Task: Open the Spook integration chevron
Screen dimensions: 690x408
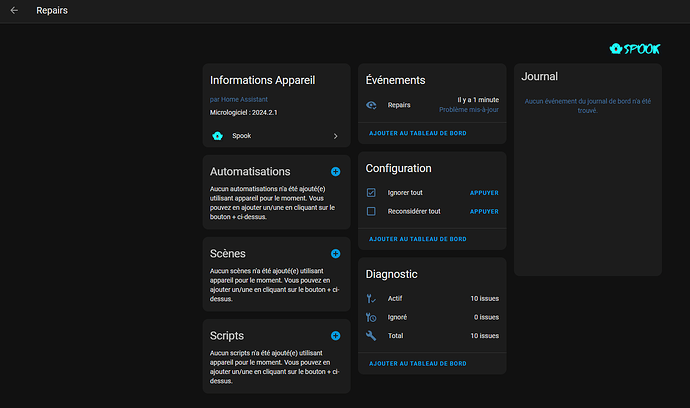Action: (335, 136)
